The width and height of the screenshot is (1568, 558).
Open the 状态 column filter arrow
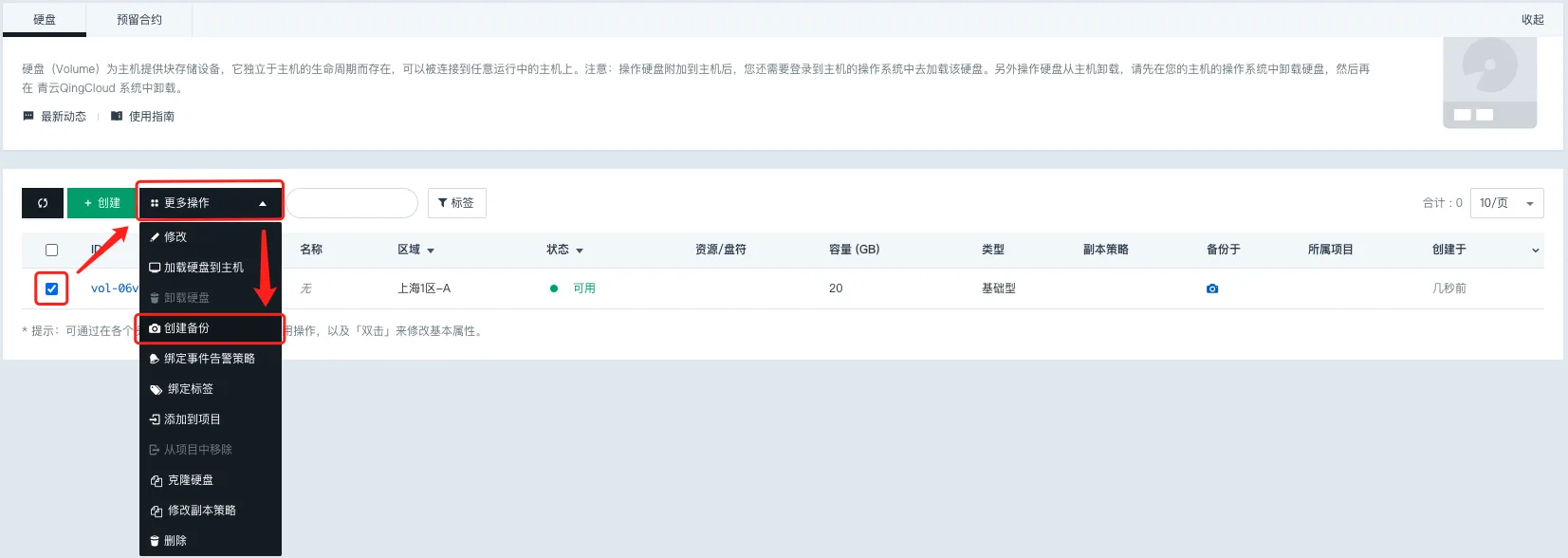[580, 251]
